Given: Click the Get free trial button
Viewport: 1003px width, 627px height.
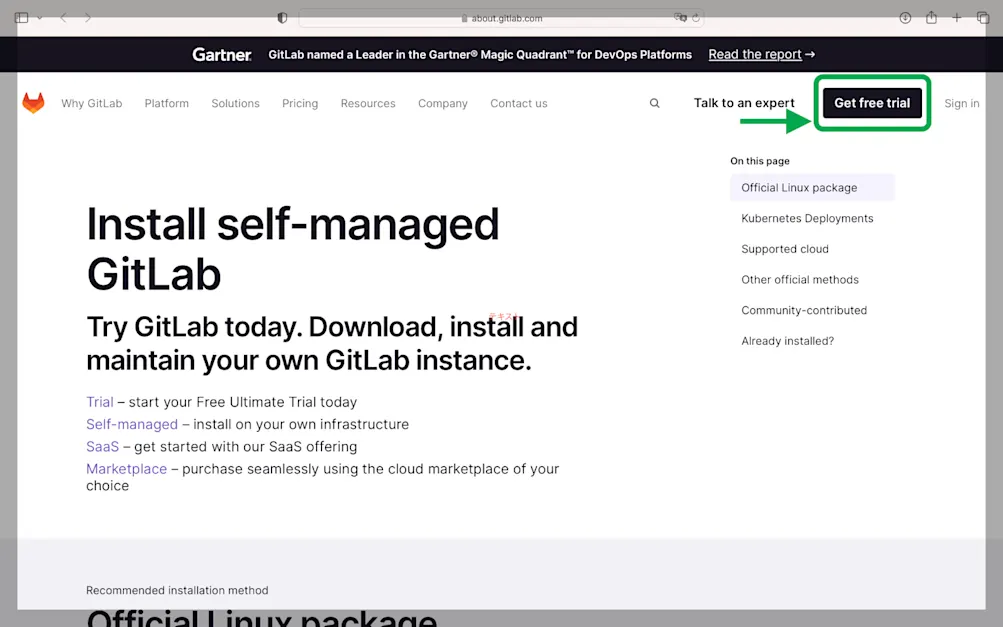Looking at the screenshot, I should (871, 103).
